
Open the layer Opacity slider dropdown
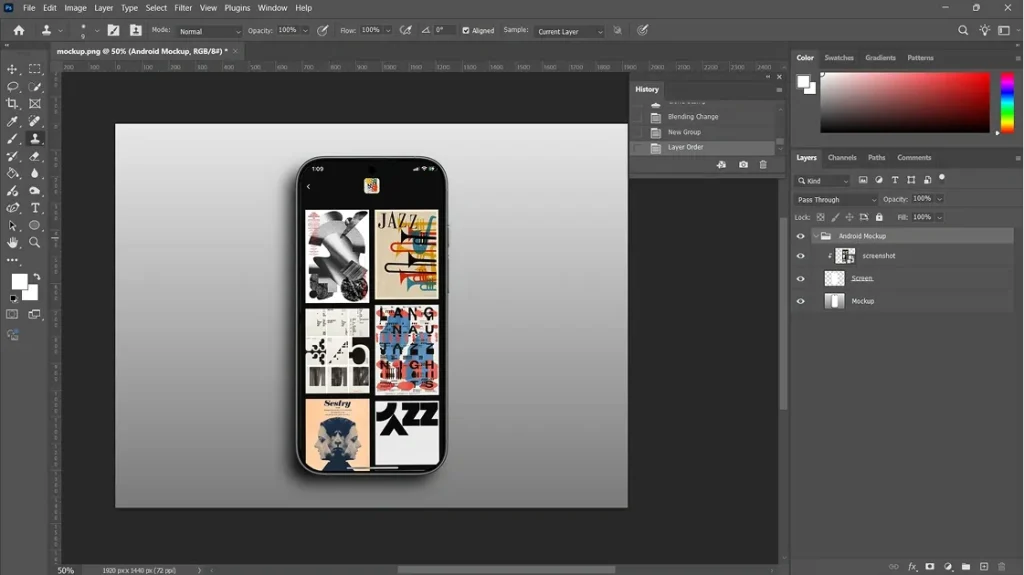point(940,199)
